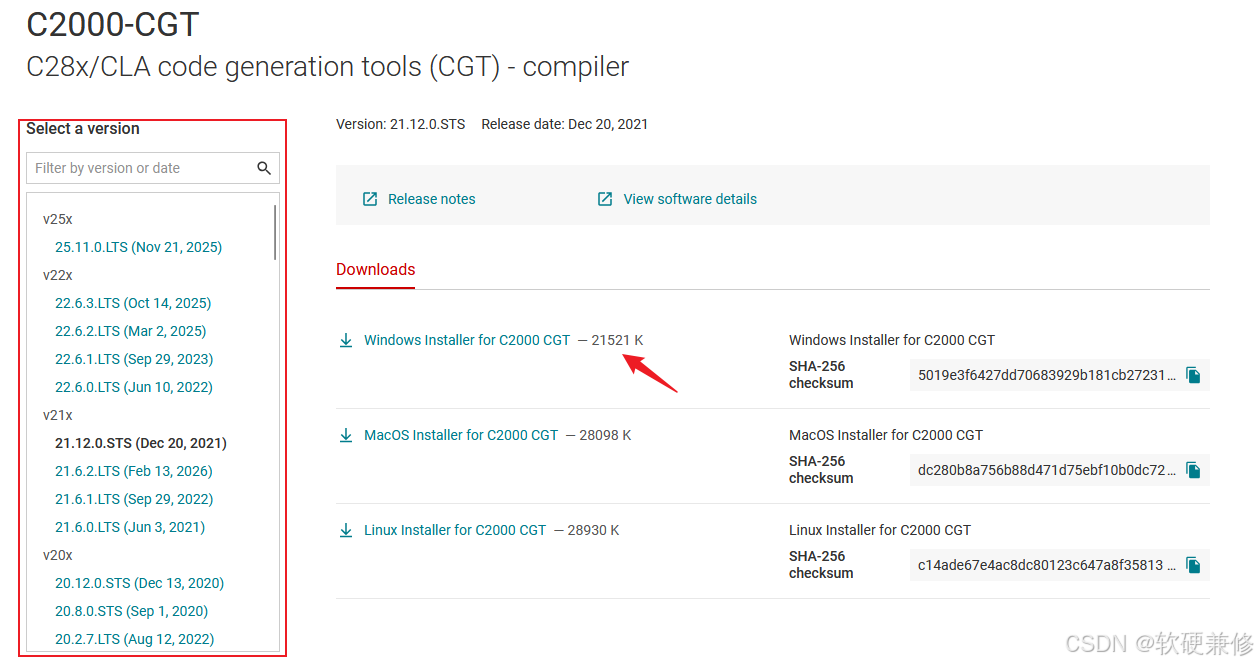Click the 28098 K file size text

click(605, 435)
